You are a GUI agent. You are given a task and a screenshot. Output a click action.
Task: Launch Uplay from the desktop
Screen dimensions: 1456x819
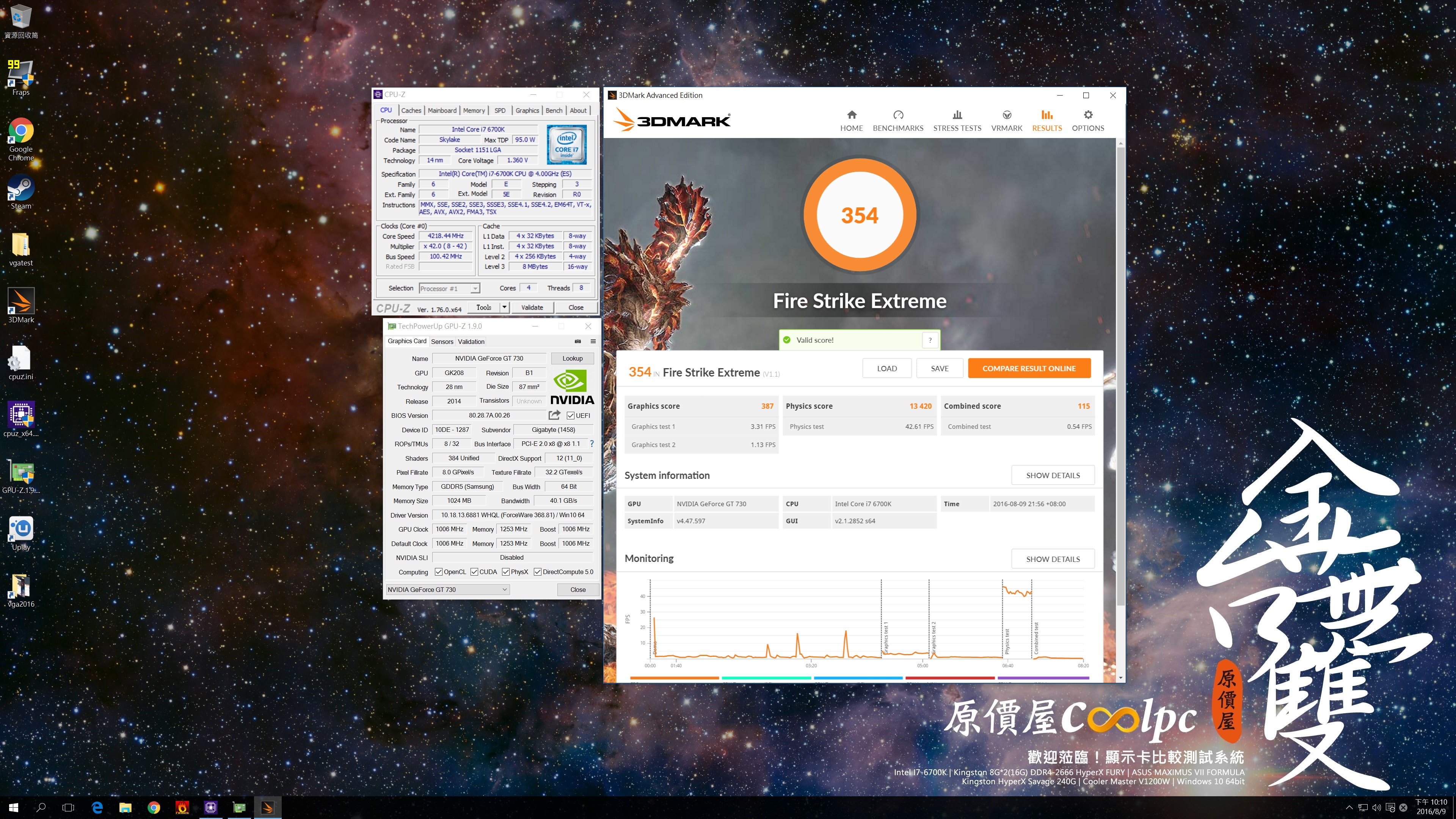21,533
